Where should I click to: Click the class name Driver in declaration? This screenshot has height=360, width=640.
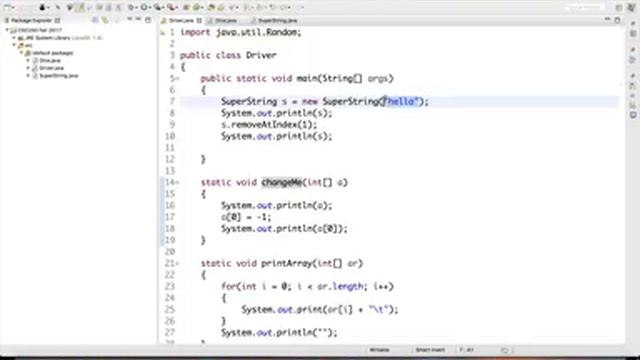tap(261, 55)
